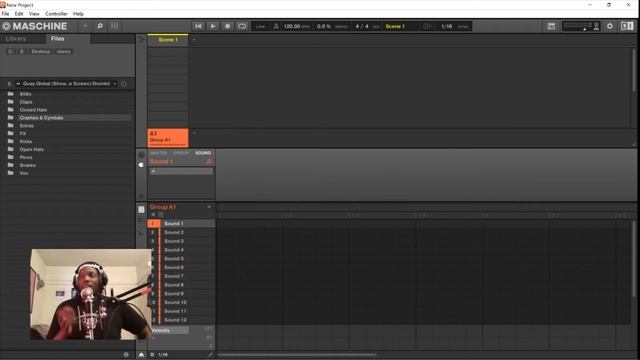The image size is (640, 360).
Task: Toggle the layout view icon at far right
Action: tap(627, 26)
